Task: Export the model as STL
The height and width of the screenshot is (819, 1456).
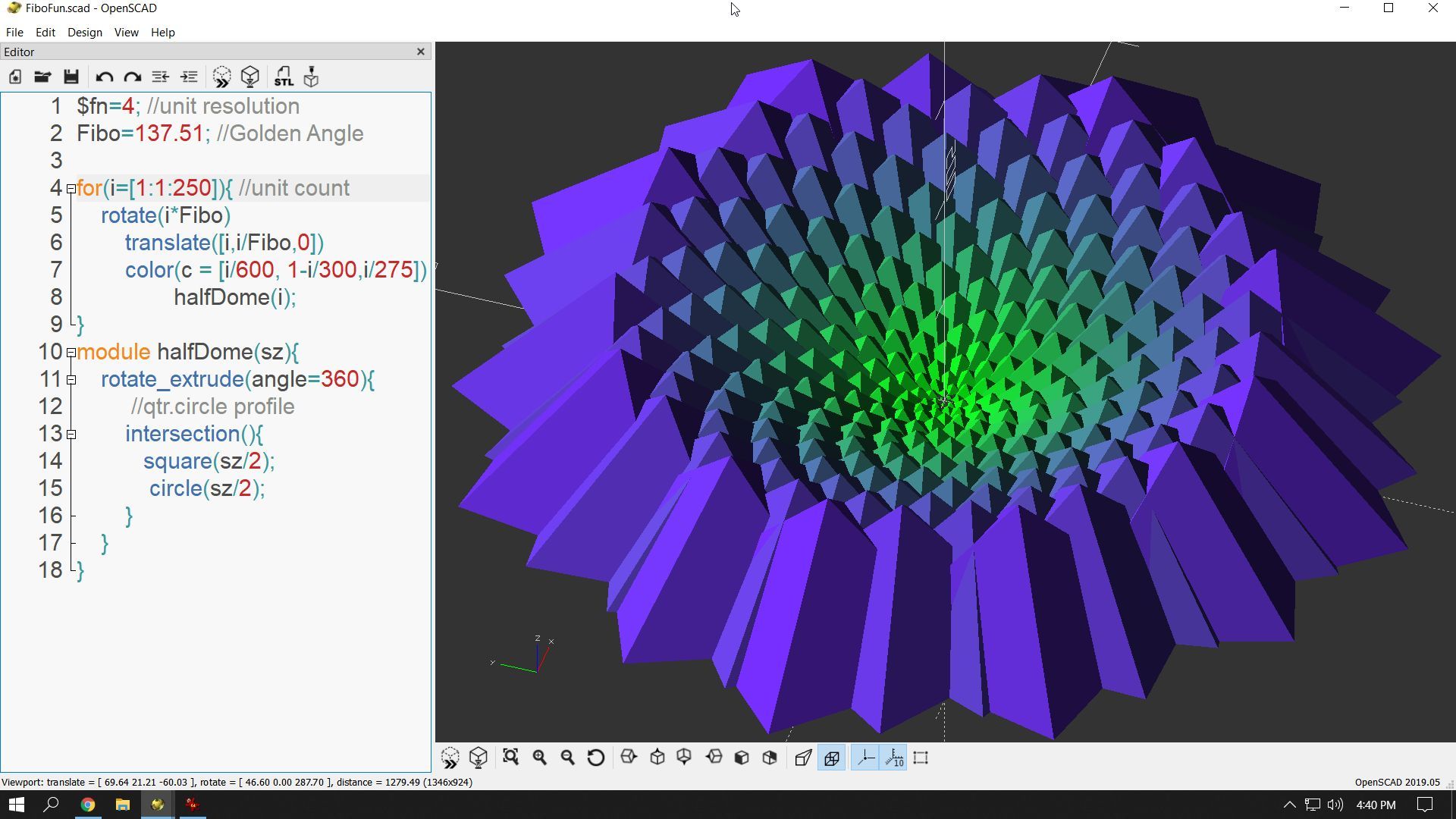Action: coord(283,77)
